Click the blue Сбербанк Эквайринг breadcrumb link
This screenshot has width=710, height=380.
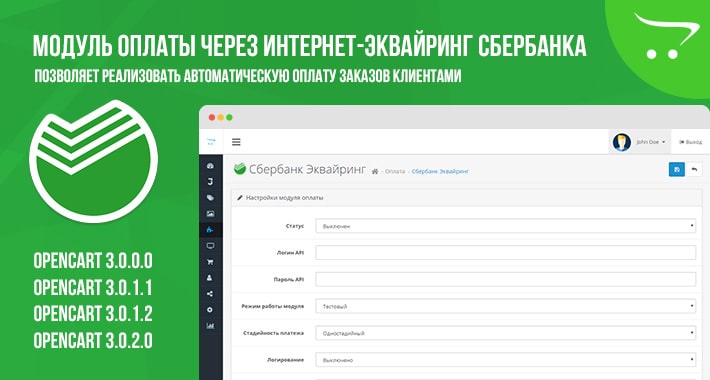440,171
